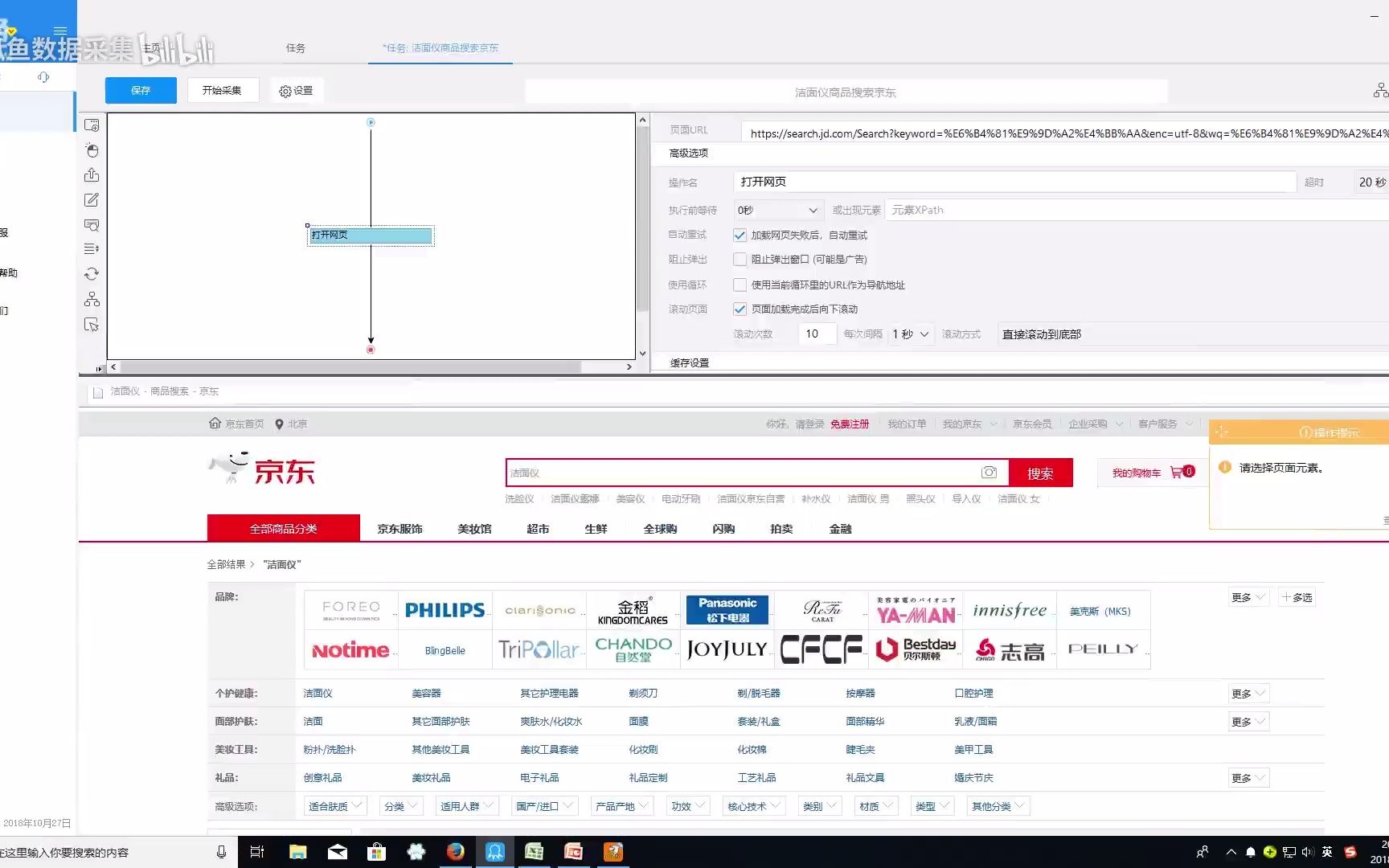Image resolution: width=1389 pixels, height=868 pixels.
Task: Open the 滚动方式 直接滚动到底部 dropdown
Action: (x=1193, y=334)
